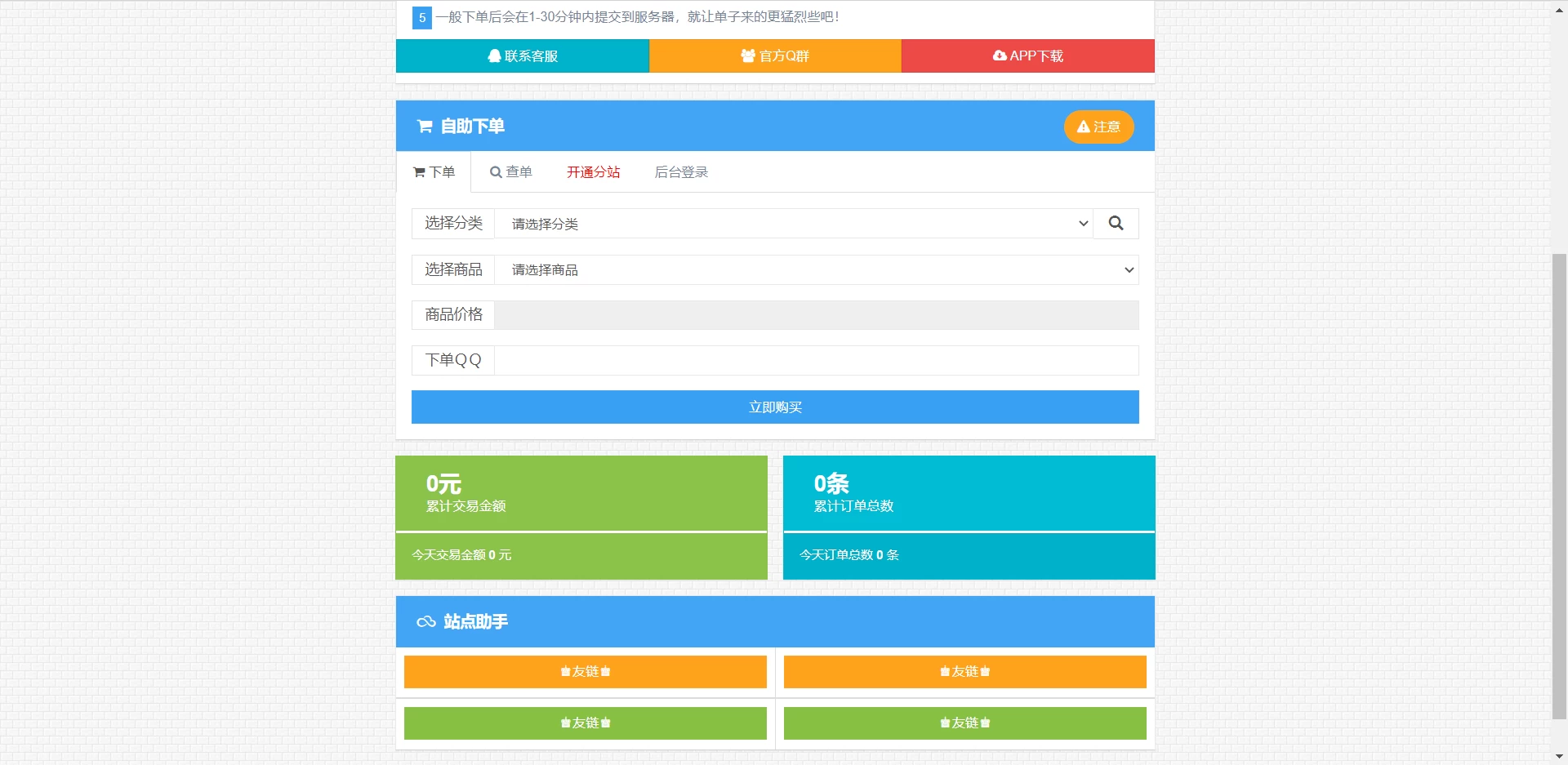Image resolution: width=1568 pixels, height=765 pixels.
Task: Click the shopping cart icon beside 自助下单
Action: [x=425, y=127]
